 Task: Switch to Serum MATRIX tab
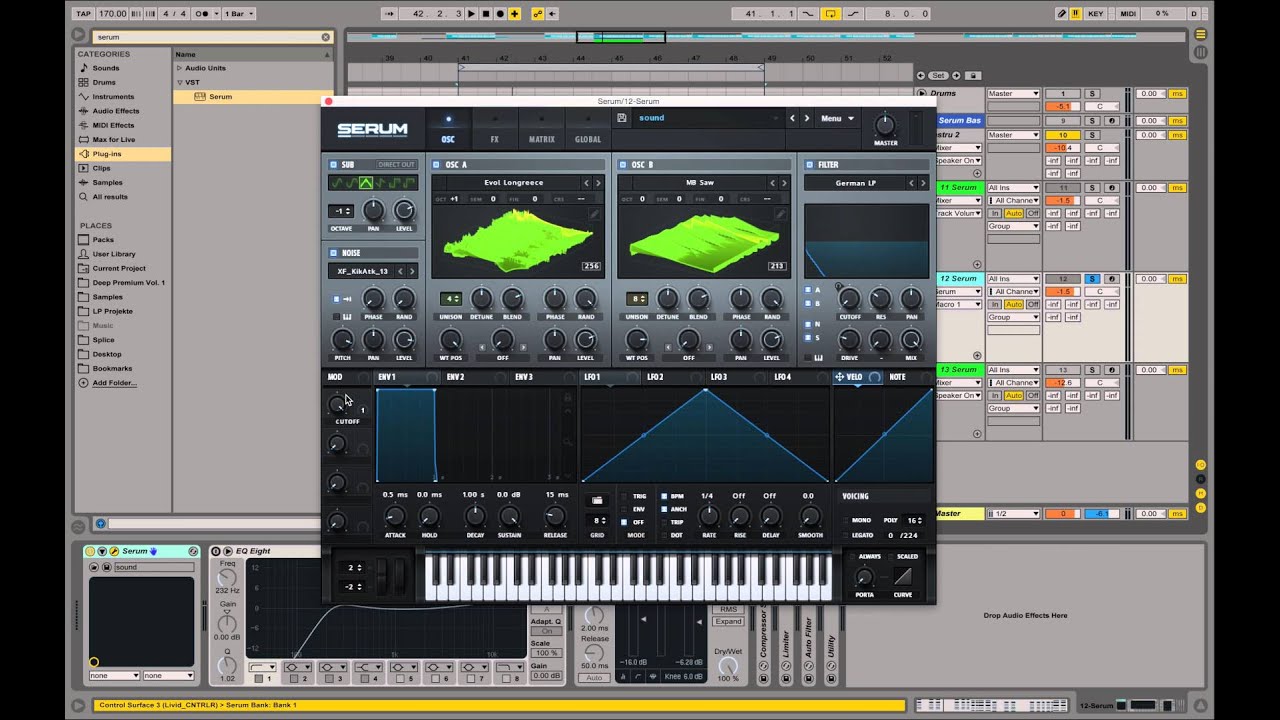point(541,132)
